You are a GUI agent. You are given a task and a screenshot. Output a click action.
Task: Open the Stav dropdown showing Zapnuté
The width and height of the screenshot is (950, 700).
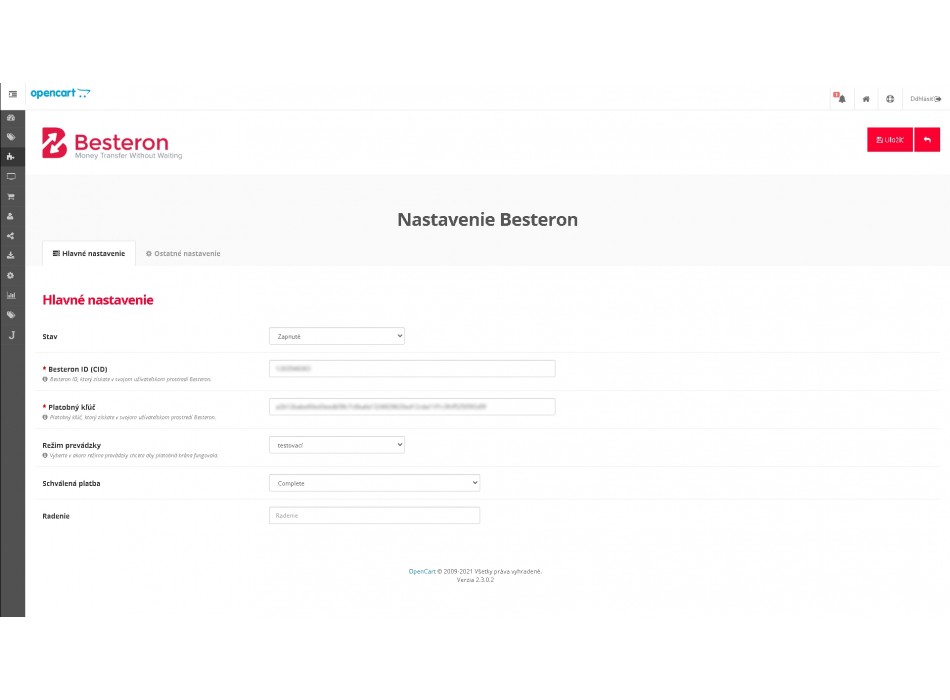click(337, 336)
